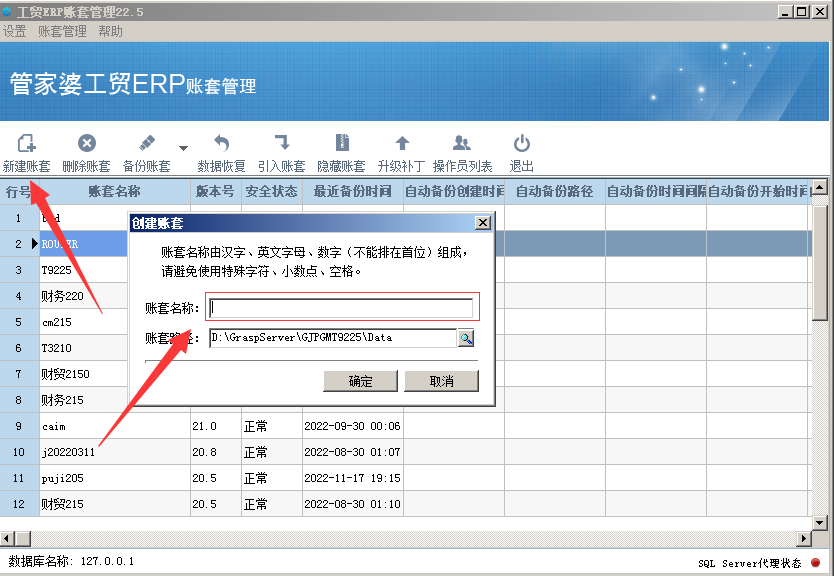Click the horizontal scrollbar left arrow
The image size is (834, 576).
[7, 538]
